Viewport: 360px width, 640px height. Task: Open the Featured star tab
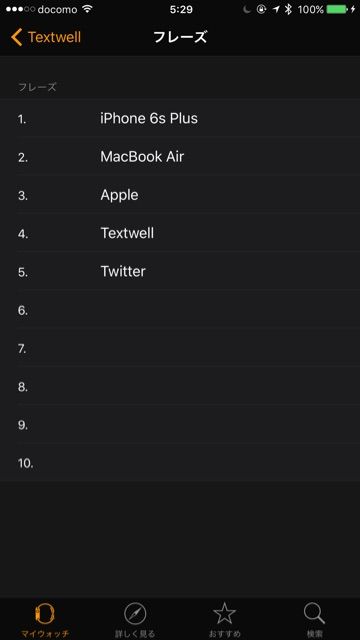point(224,613)
